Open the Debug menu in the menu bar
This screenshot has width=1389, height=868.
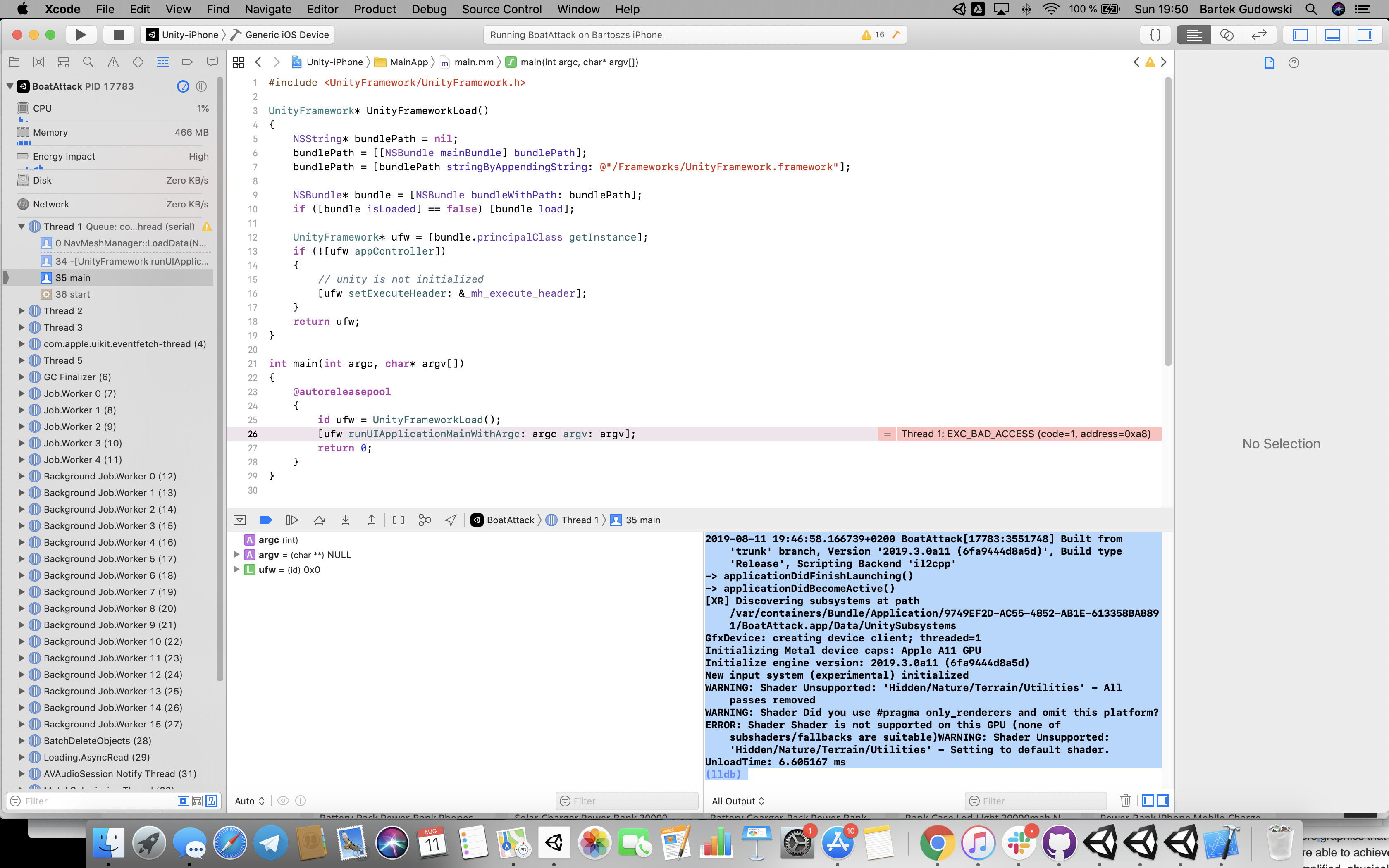(x=430, y=9)
